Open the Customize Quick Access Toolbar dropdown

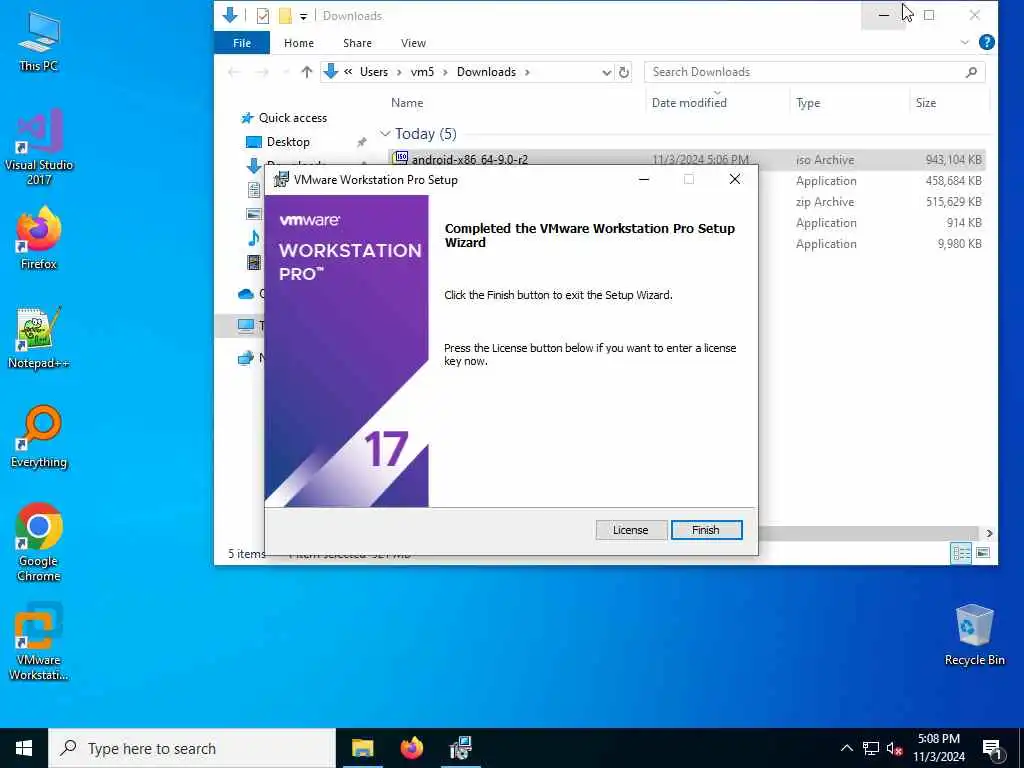[x=304, y=16]
